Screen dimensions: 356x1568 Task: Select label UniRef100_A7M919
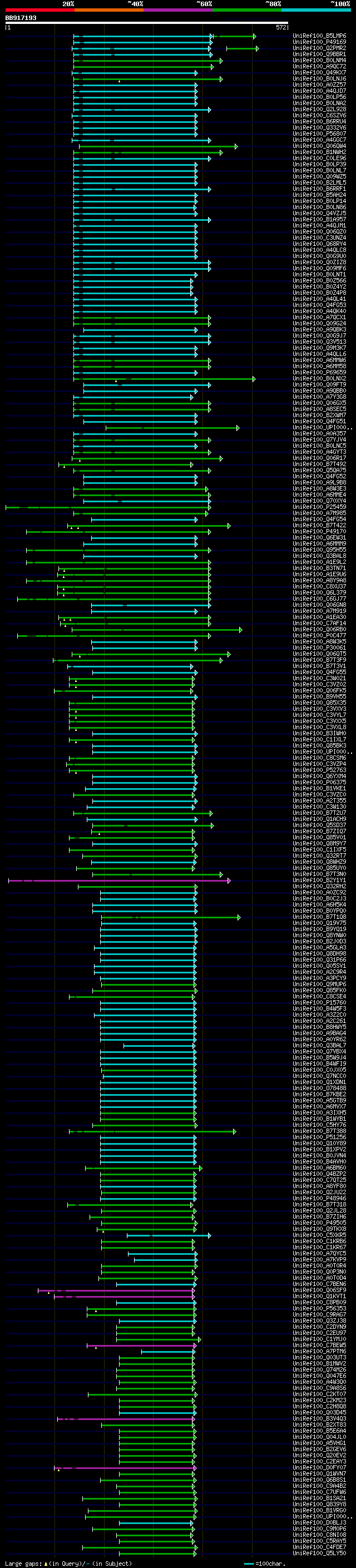319,611
